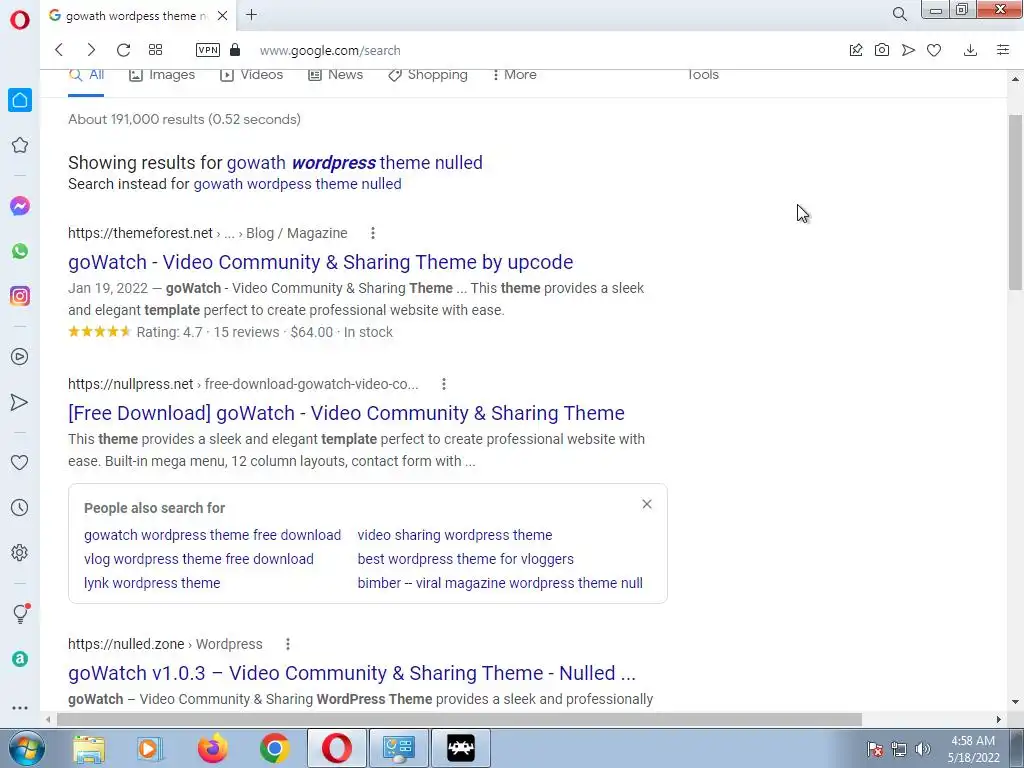The image size is (1024, 768).
Task: Open the snapshot edit tool icon
Action: (856, 50)
